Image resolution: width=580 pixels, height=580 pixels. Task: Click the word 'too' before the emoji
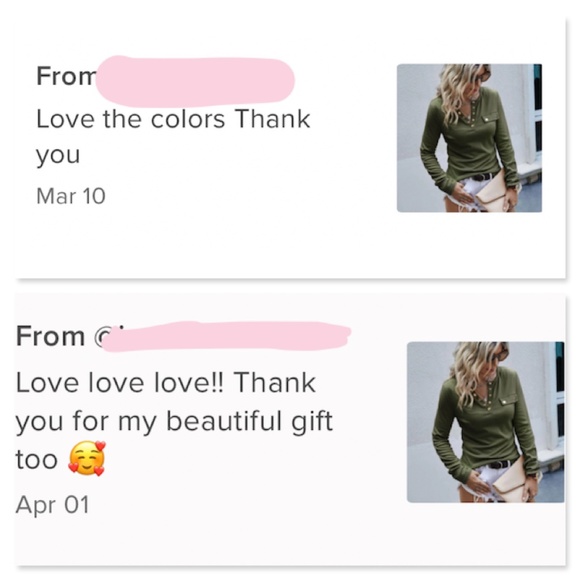pos(36,460)
